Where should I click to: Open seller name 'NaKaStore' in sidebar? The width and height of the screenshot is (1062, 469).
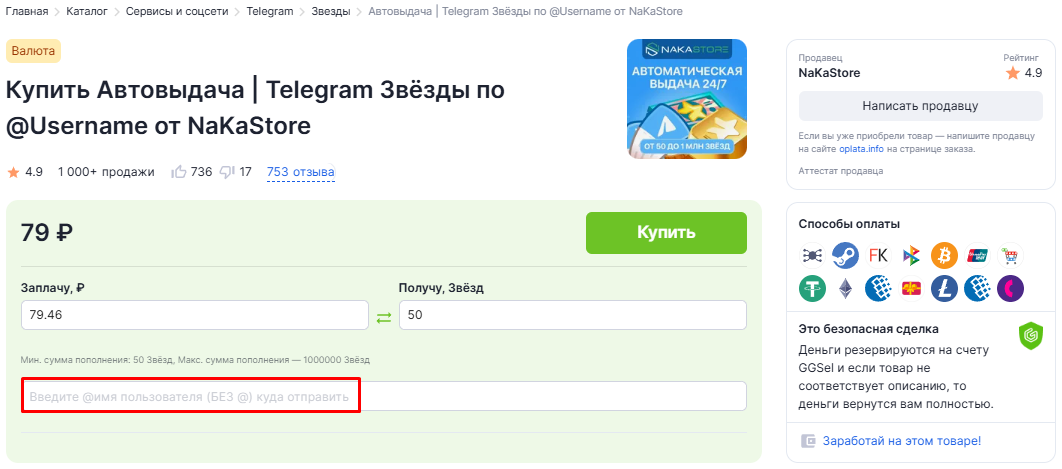829,73
